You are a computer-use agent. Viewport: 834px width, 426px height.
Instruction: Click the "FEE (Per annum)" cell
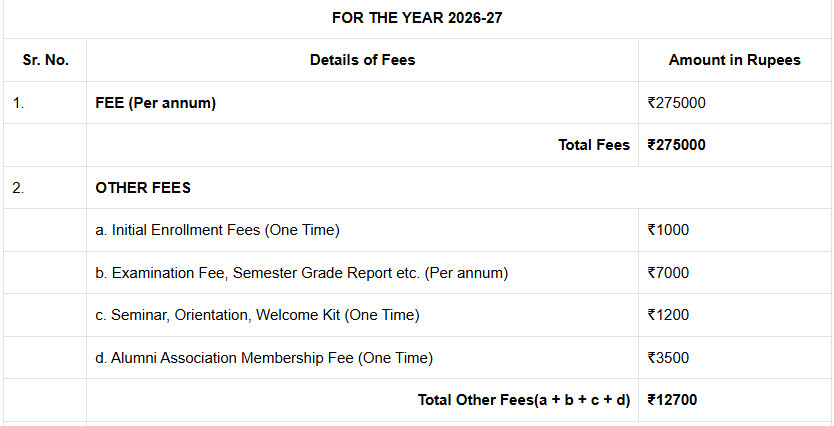[156, 102]
